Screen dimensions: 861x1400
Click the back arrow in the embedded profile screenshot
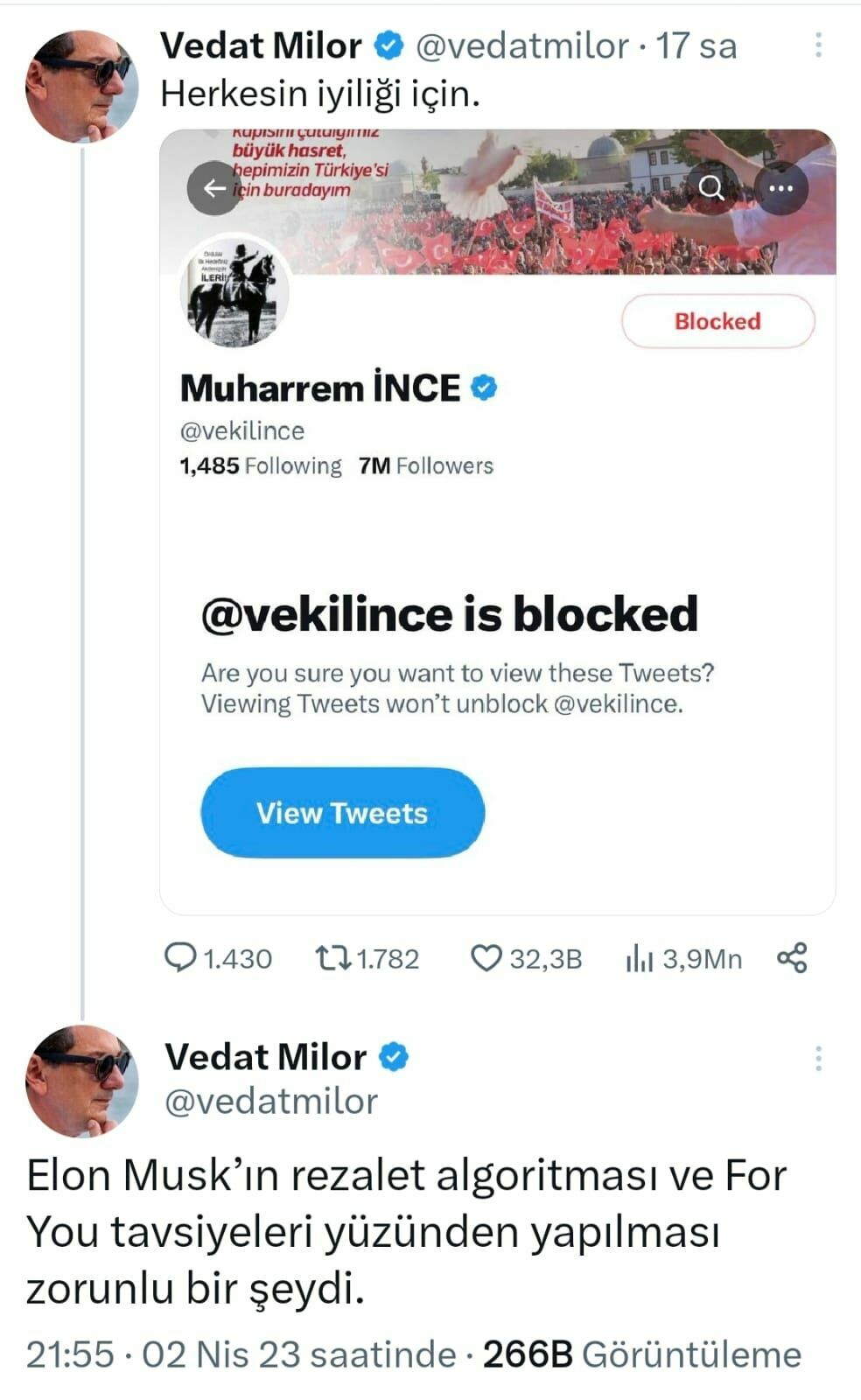213,186
